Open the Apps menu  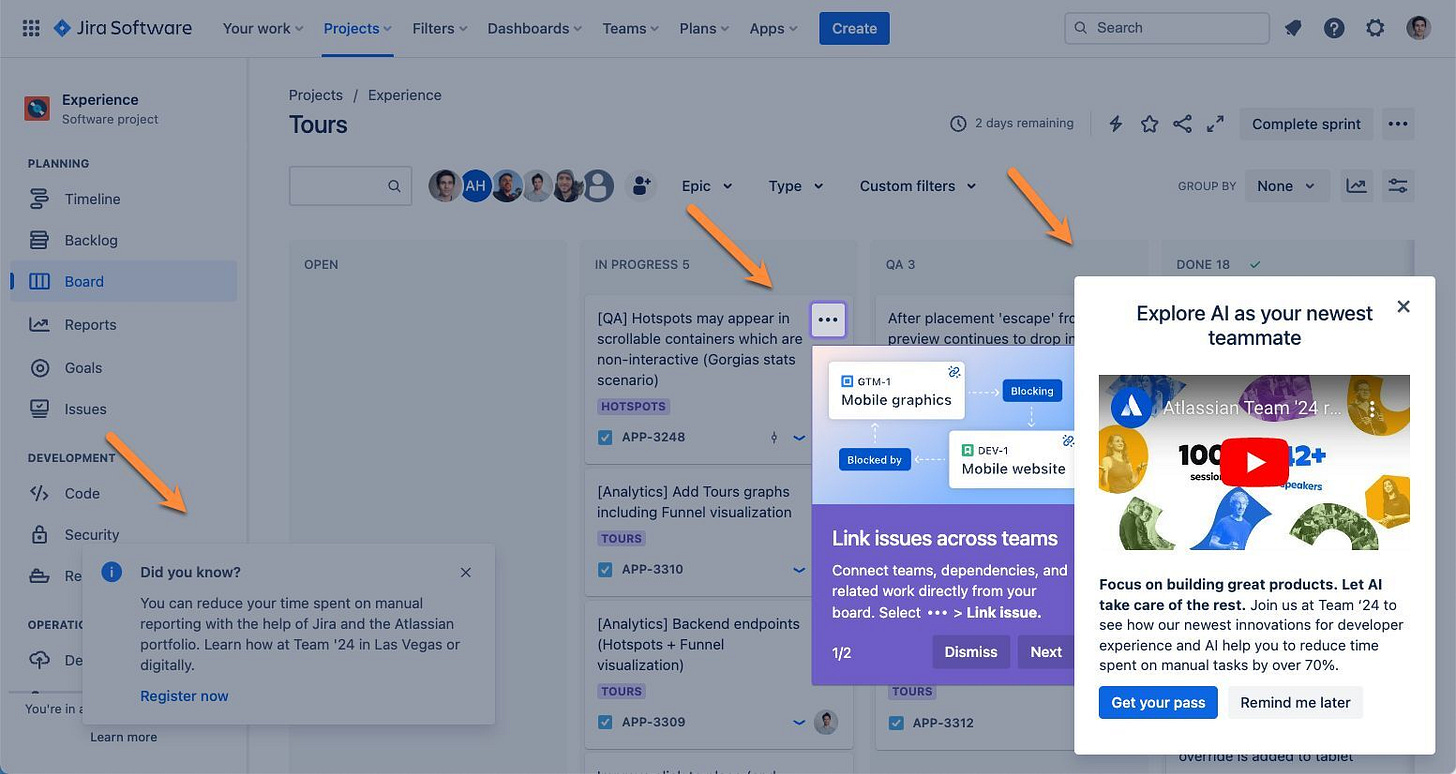774,28
